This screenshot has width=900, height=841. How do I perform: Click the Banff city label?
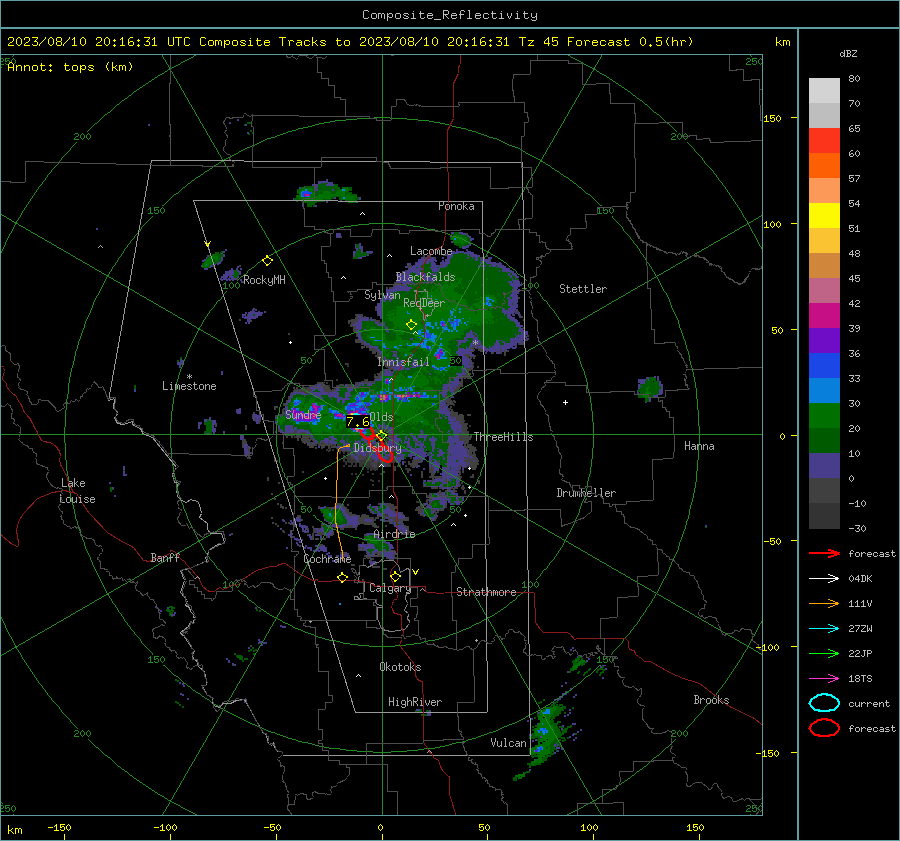[x=165, y=557]
